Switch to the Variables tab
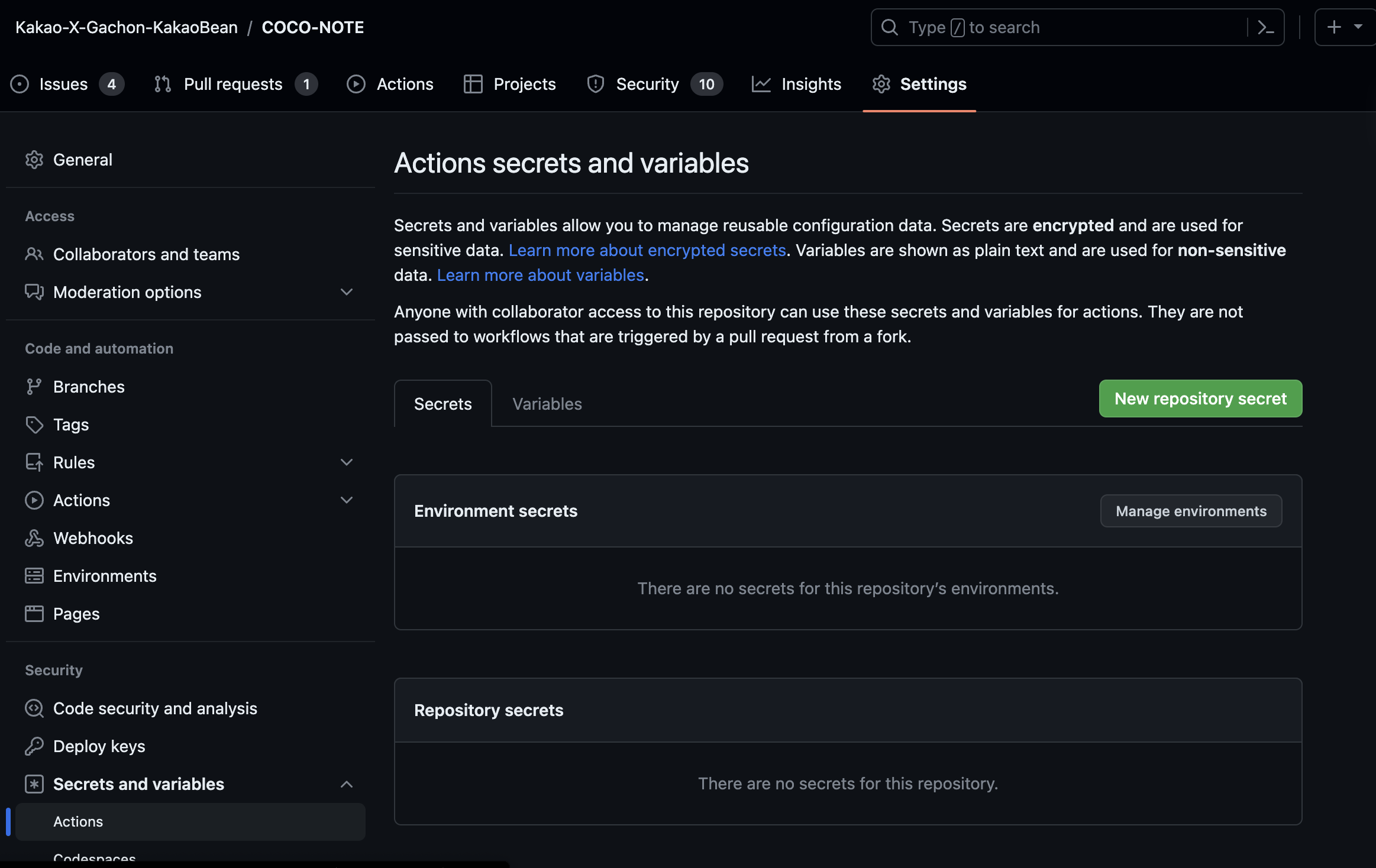Screen dimensions: 1376x868 (547, 404)
